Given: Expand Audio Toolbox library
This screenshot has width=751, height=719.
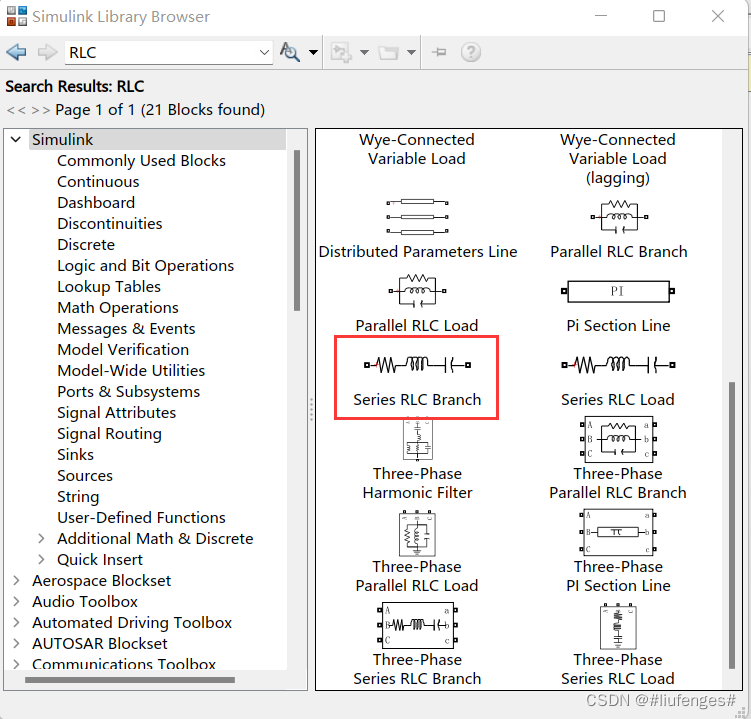Looking at the screenshot, I should [x=16, y=602].
